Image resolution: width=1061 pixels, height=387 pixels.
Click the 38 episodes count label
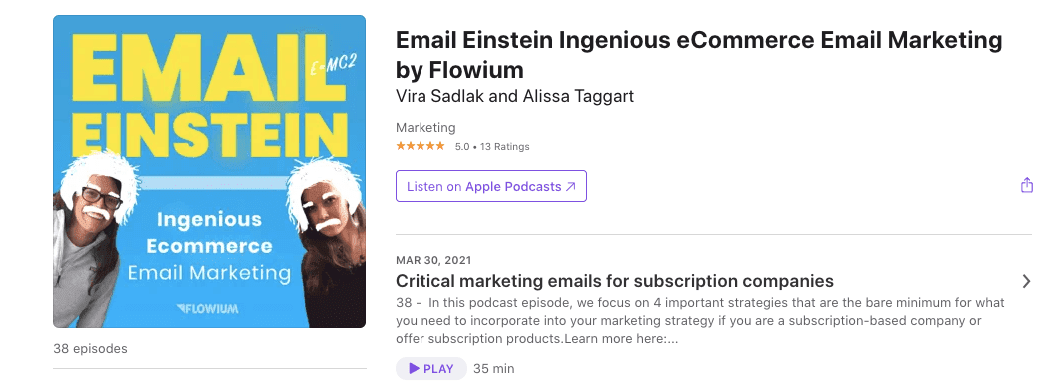click(90, 349)
